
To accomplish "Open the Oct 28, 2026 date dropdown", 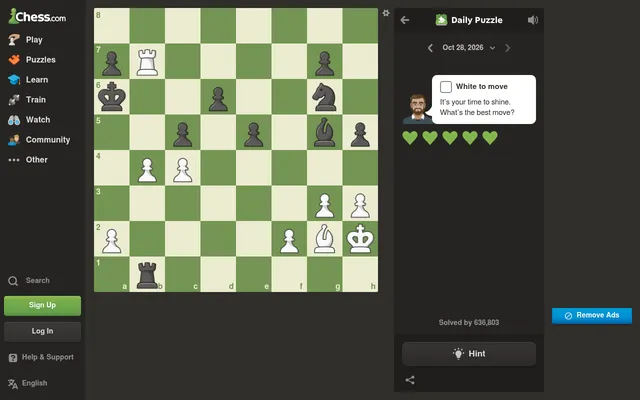I will click(469, 48).
